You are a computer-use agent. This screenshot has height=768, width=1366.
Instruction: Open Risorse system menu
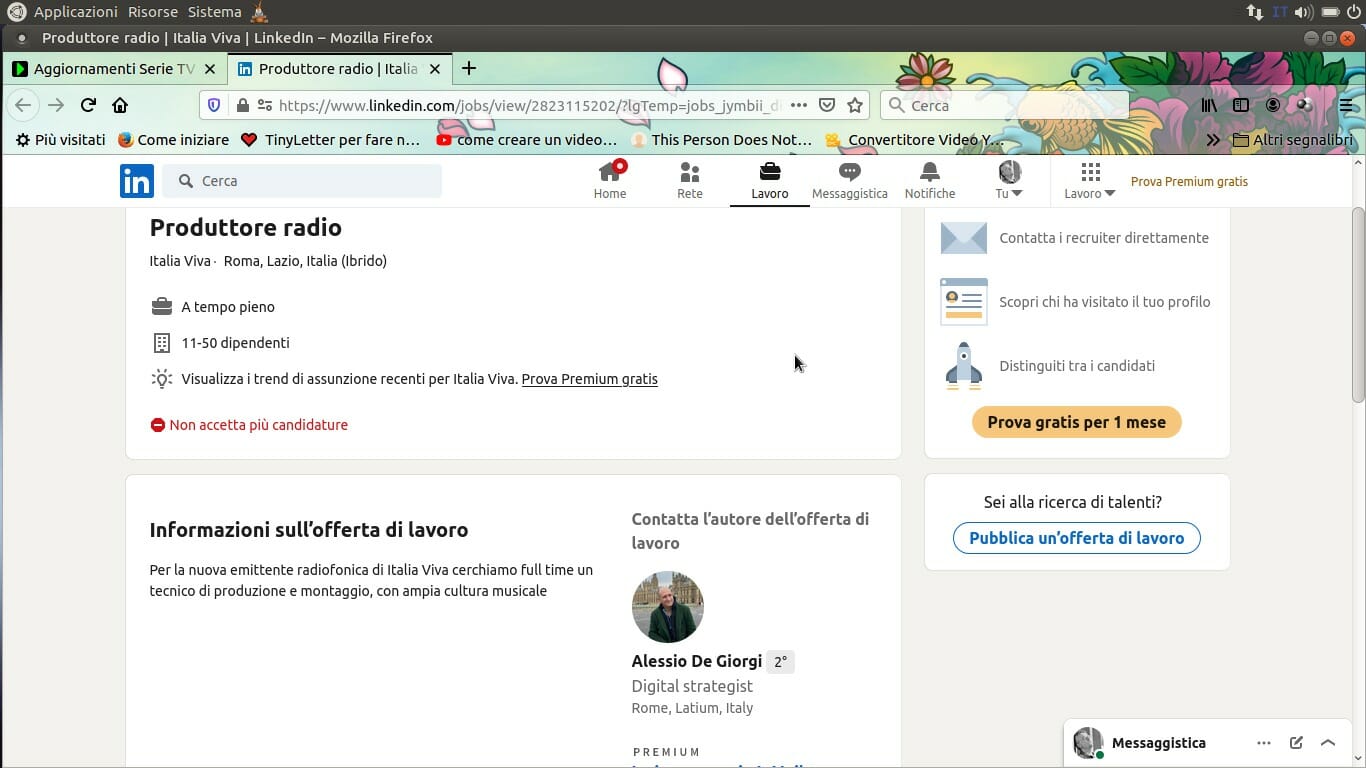click(x=153, y=12)
